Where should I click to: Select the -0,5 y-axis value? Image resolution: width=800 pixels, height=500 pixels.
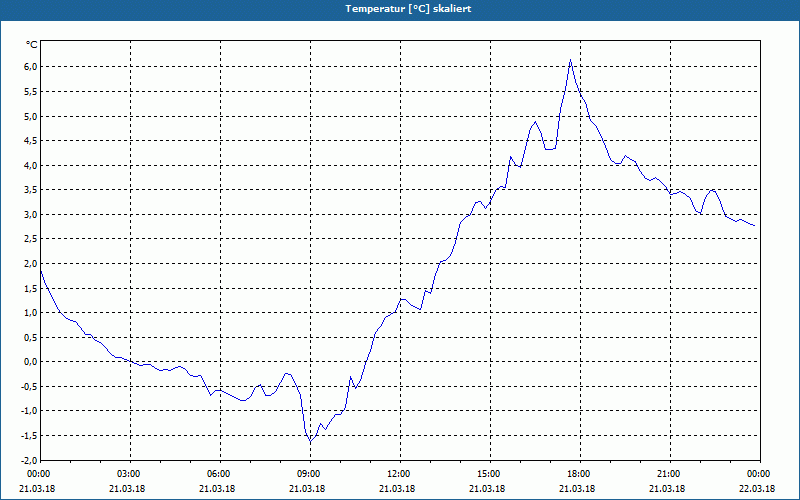tap(29, 386)
